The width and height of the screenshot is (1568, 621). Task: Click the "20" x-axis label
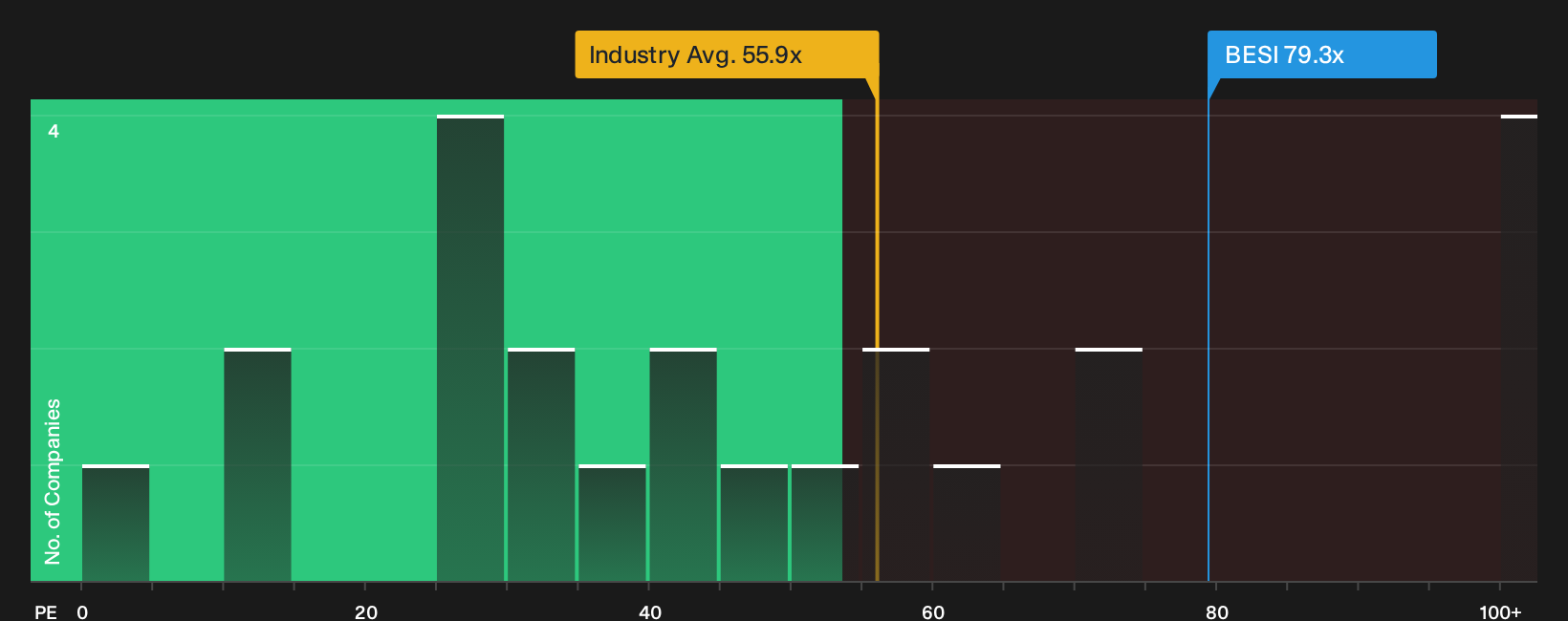tap(366, 611)
